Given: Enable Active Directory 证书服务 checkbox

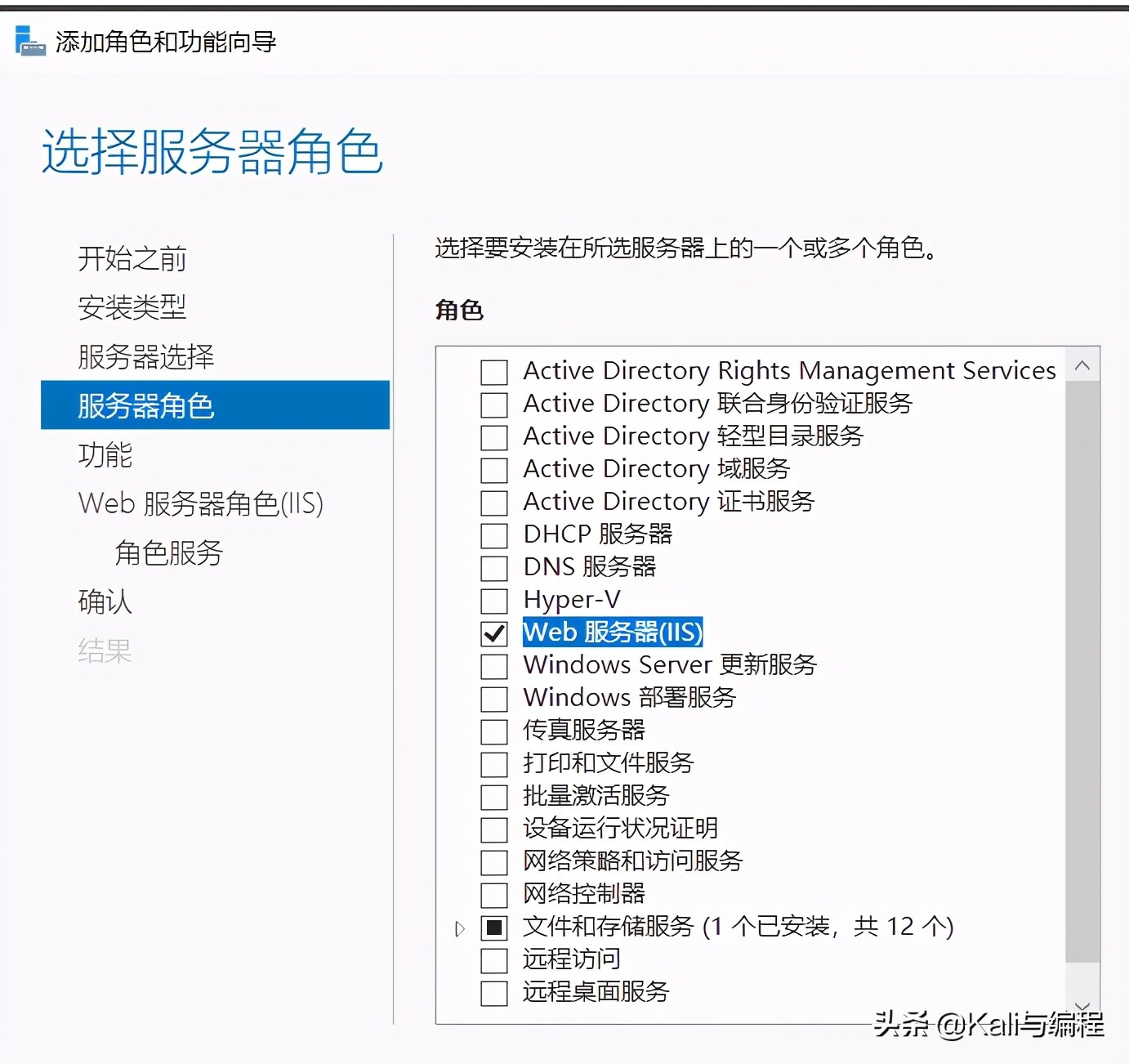Looking at the screenshot, I should pos(494,503).
